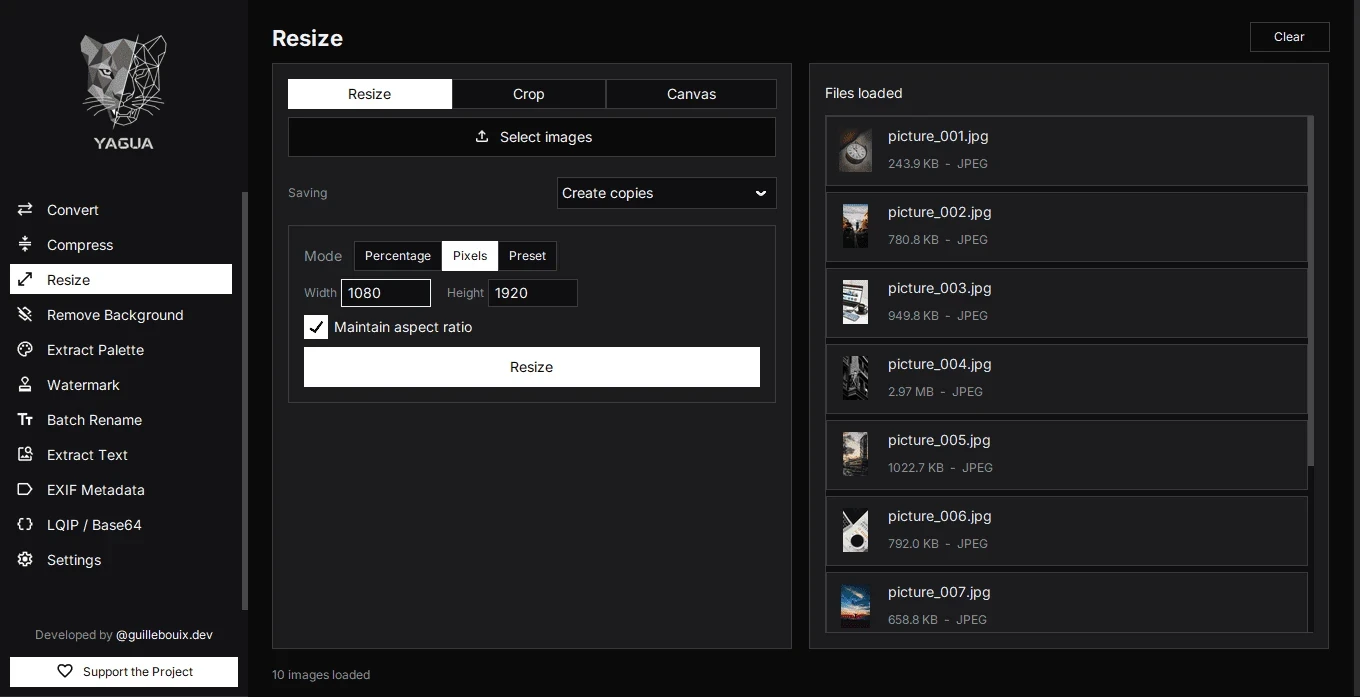Viewport: 1360px width, 697px height.
Task: Select Pixels mode
Action: (470, 256)
